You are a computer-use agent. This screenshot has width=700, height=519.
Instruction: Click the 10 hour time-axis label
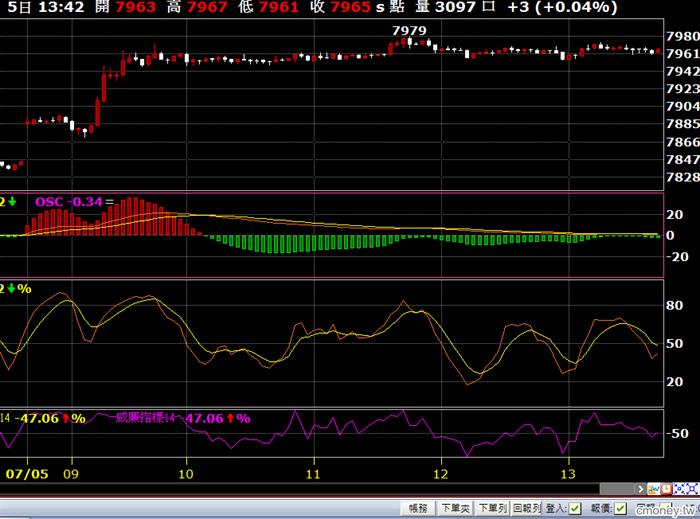(x=186, y=474)
